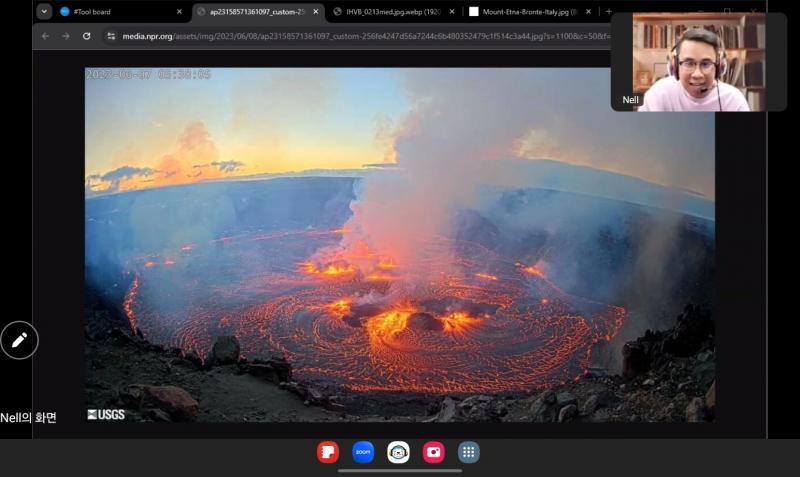Open the headset mascot app in dock
The image size is (800, 477).
pos(398,452)
